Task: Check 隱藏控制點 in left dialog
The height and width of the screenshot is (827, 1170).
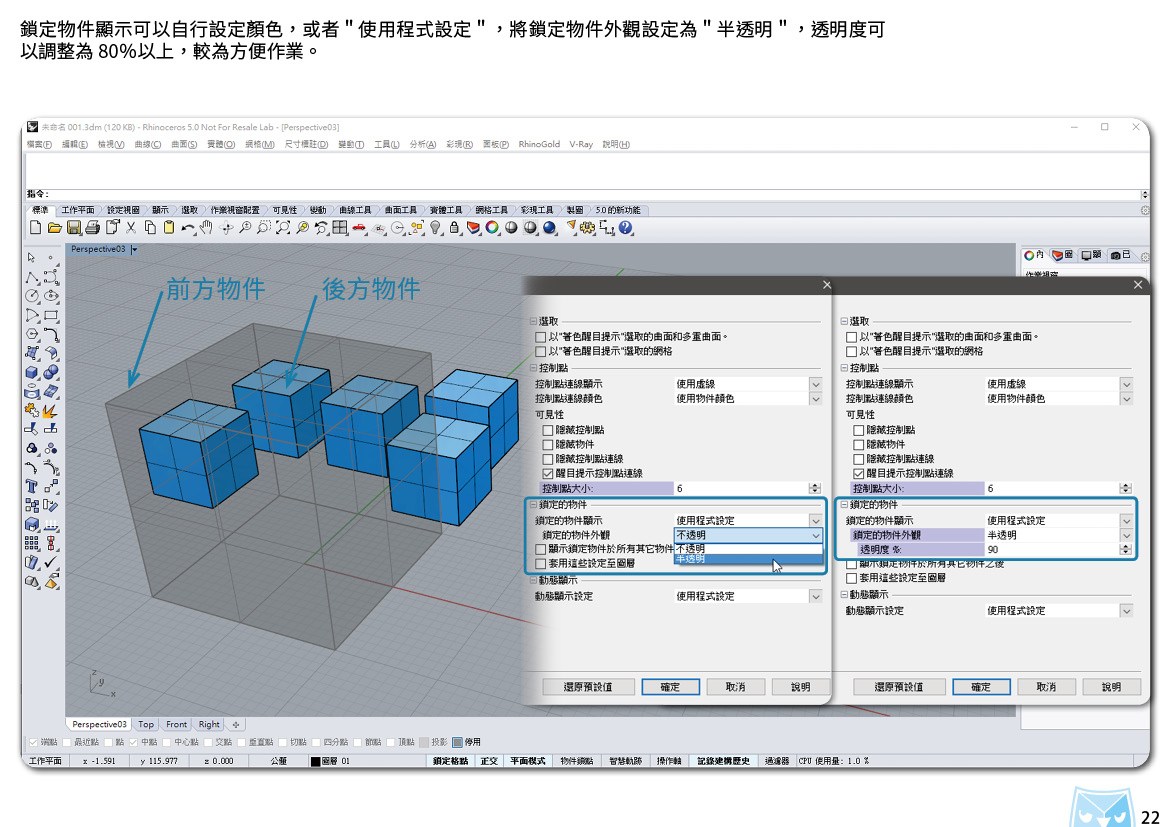Action: point(548,430)
